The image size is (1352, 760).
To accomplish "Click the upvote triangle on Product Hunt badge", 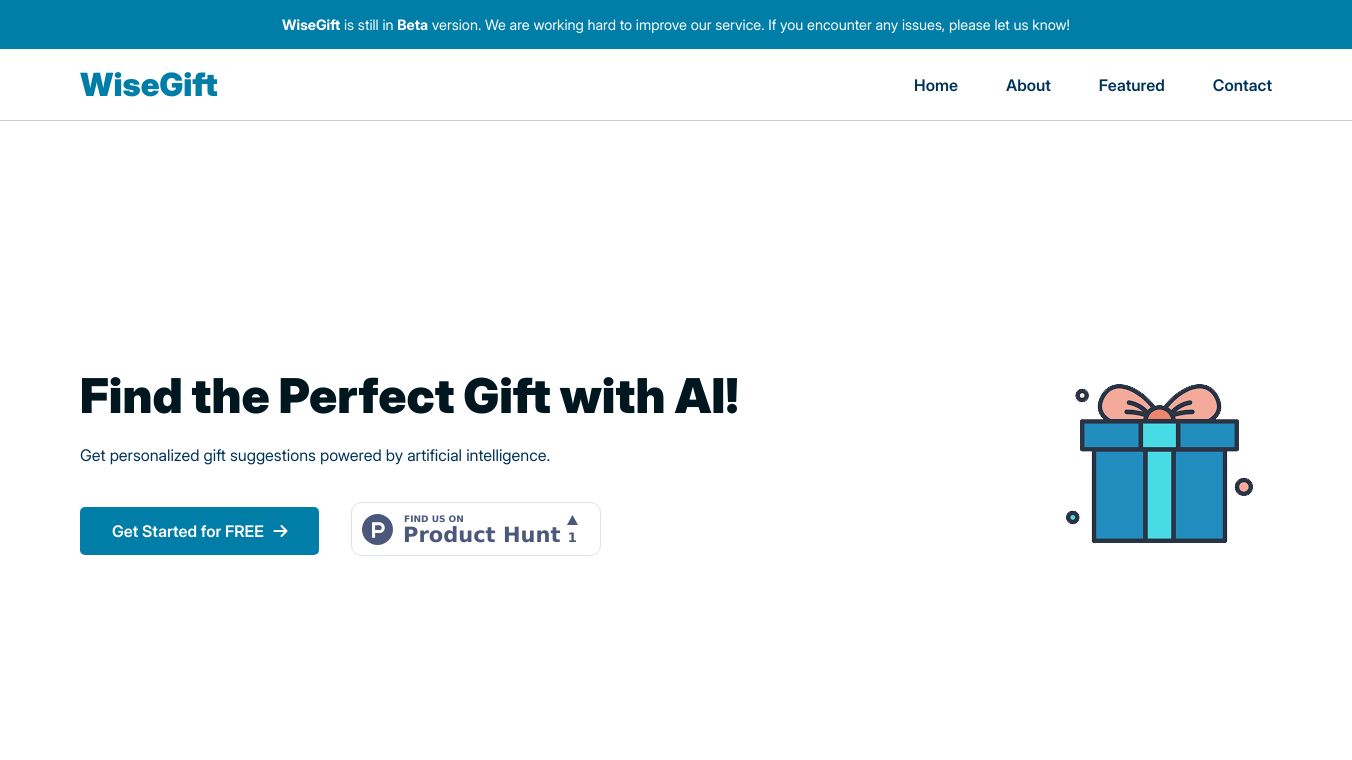I will click(572, 519).
